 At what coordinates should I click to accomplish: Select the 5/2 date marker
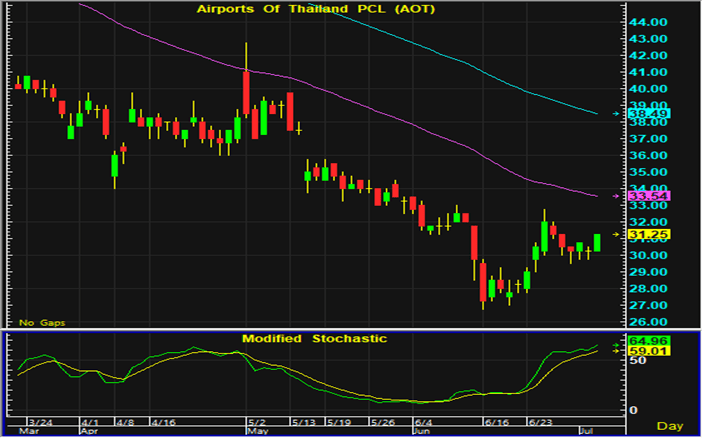pyautogui.click(x=255, y=423)
